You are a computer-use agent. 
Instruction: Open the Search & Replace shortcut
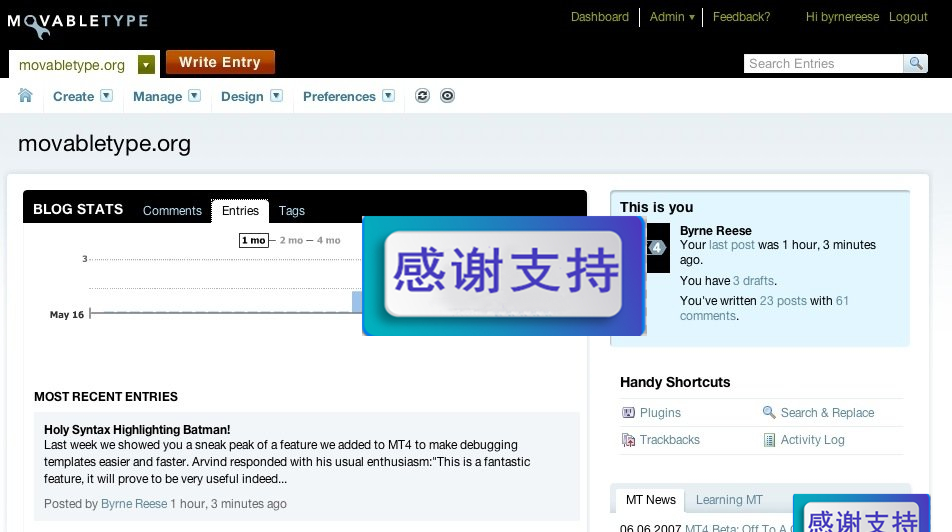pos(827,412)
